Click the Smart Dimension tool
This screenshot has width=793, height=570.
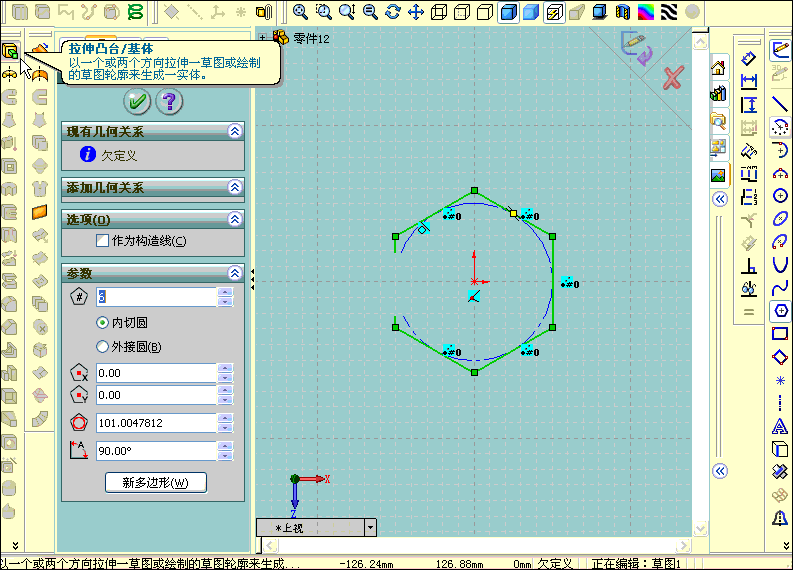tap(748, 59)
